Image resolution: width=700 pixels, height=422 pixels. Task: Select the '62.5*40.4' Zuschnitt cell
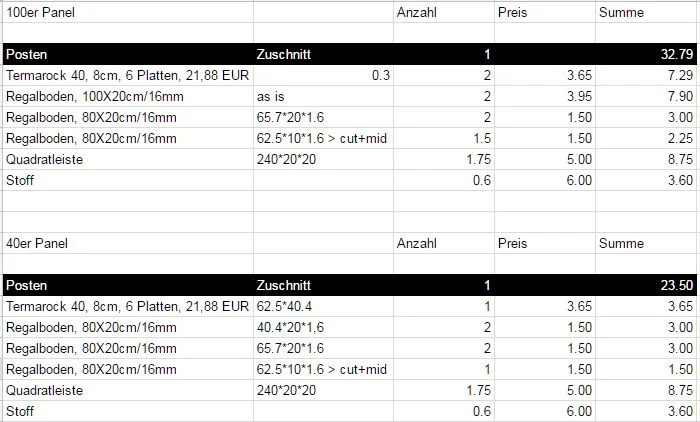(323, 306)
